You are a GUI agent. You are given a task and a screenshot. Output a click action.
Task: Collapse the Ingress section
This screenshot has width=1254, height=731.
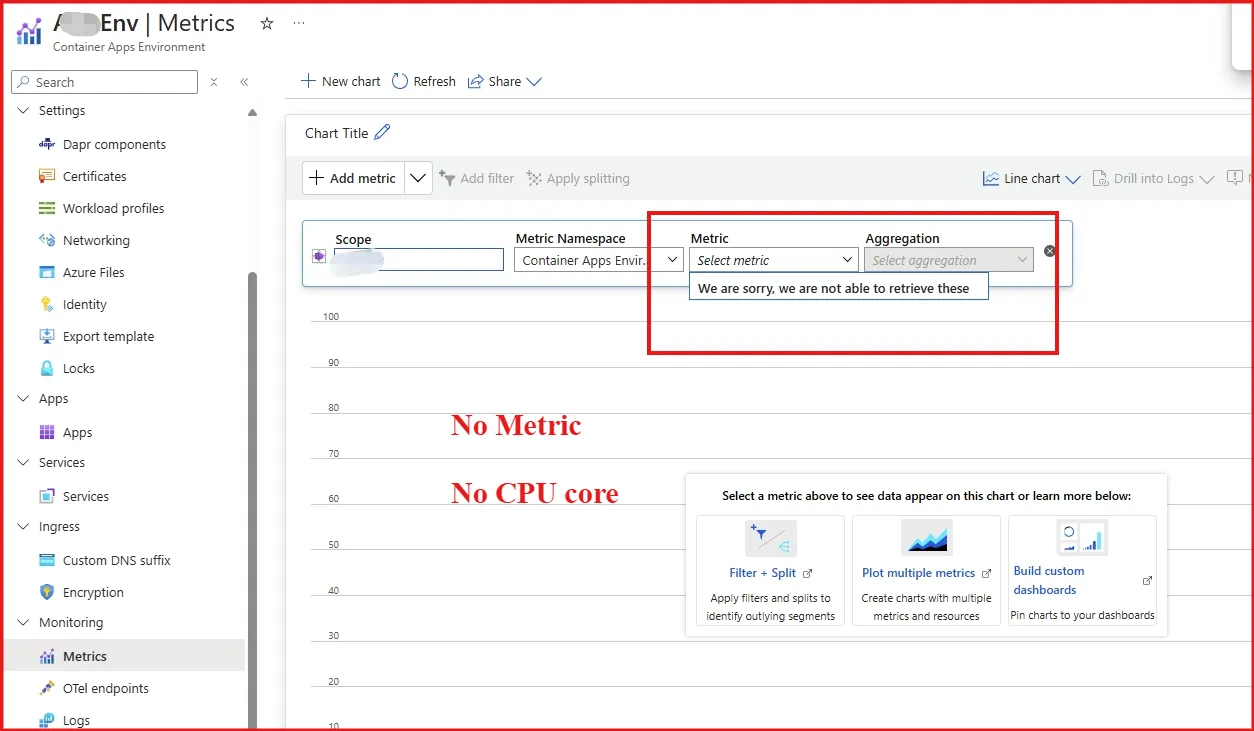[24, 526]
